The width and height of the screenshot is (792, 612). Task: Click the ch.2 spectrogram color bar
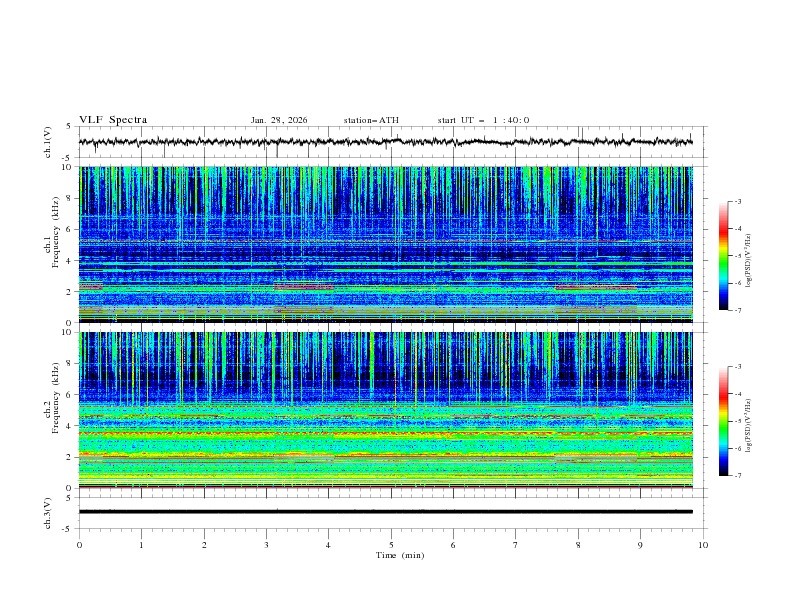[x=723, y=421]
